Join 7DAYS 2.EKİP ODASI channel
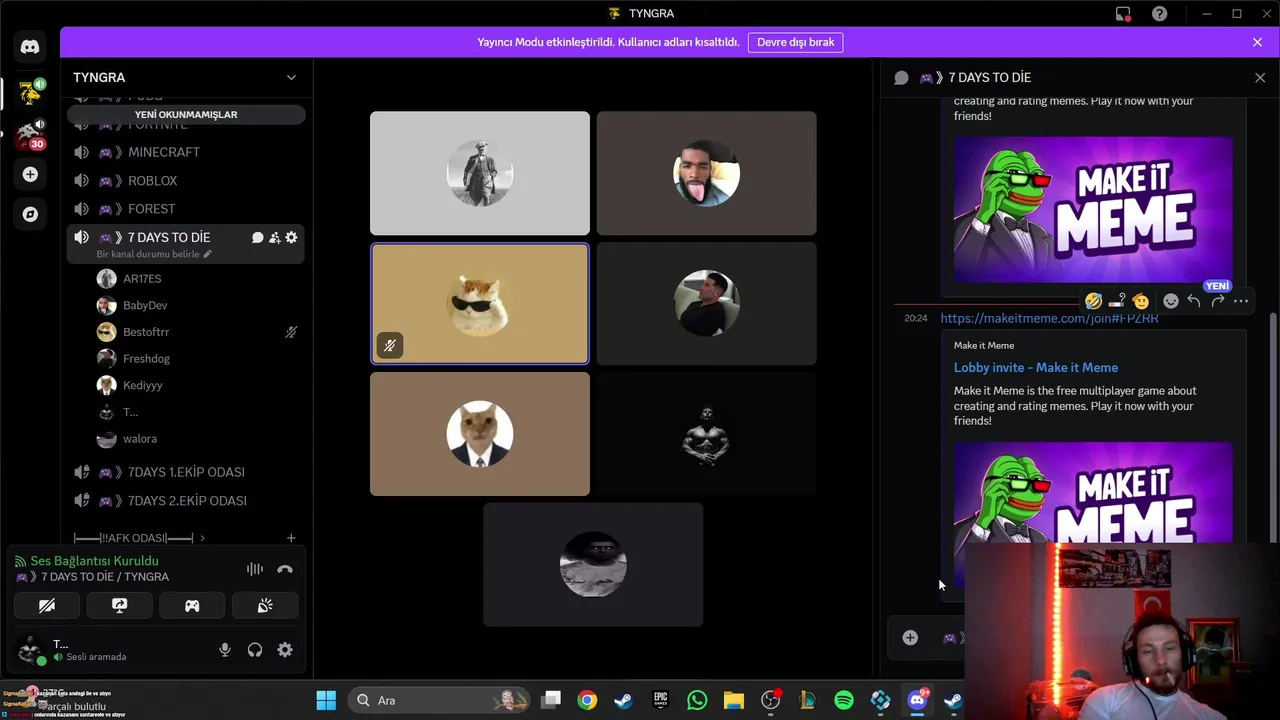Viewport: 1280px width, 720px height. click(x=185, y=501)
